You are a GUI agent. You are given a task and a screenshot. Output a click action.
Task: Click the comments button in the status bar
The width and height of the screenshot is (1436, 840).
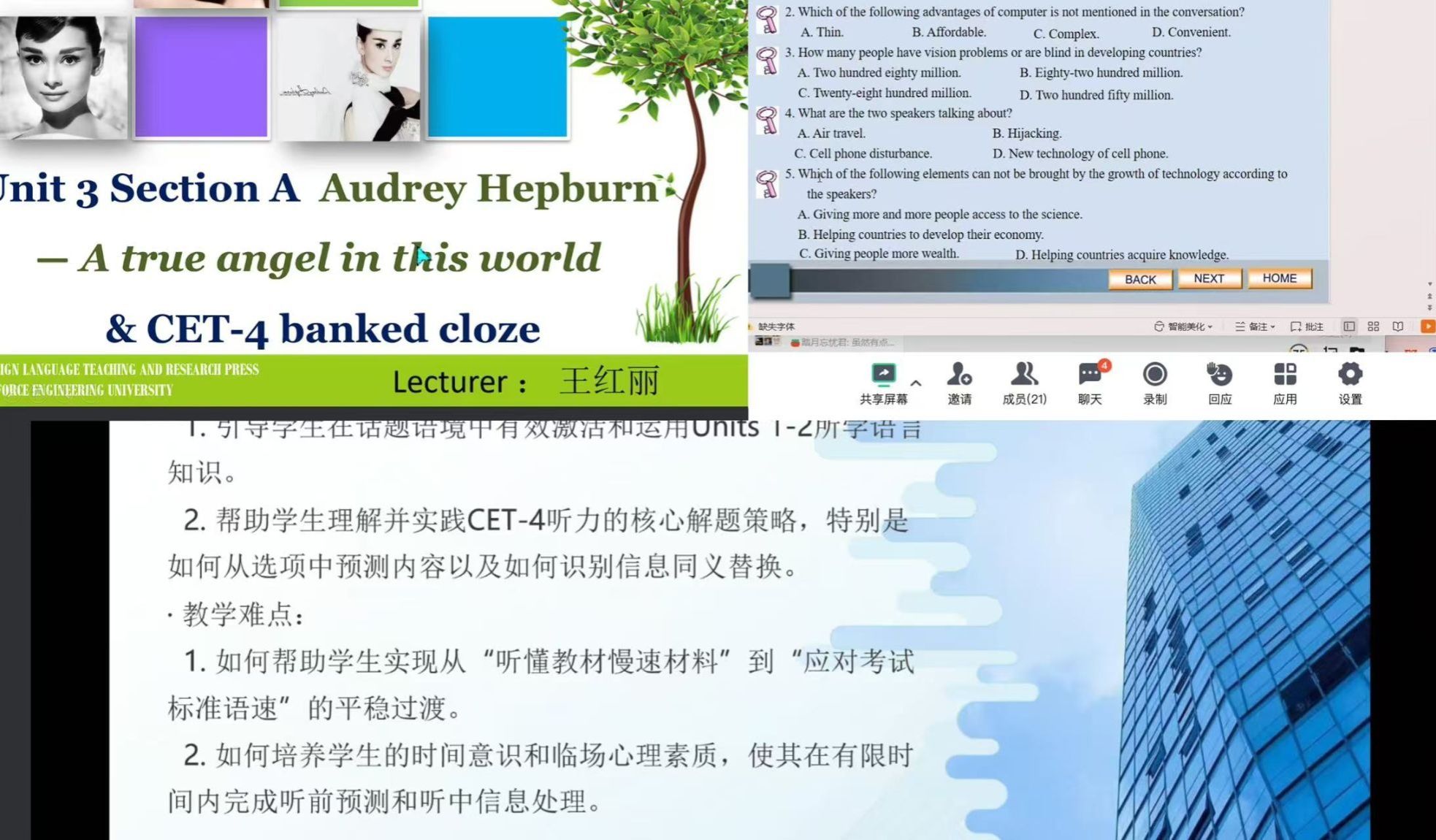click(1307, 327)
